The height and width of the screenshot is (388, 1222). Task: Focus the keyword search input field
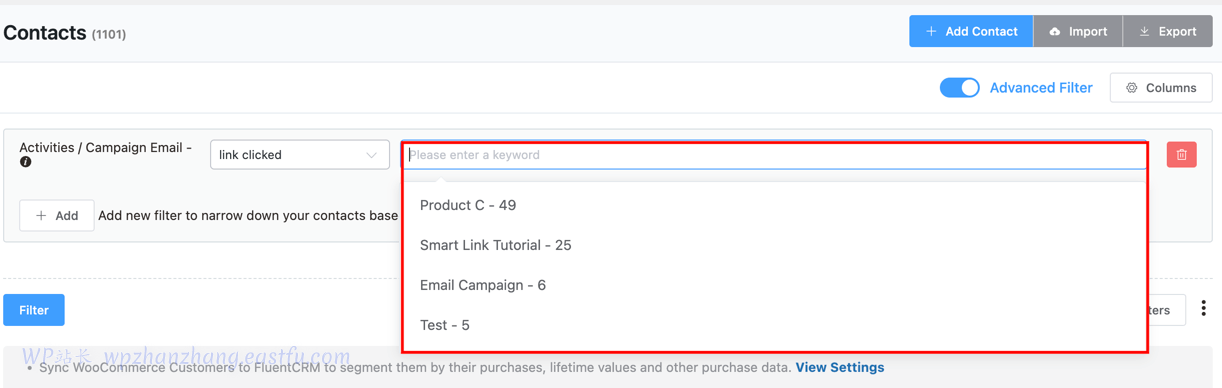774,155
